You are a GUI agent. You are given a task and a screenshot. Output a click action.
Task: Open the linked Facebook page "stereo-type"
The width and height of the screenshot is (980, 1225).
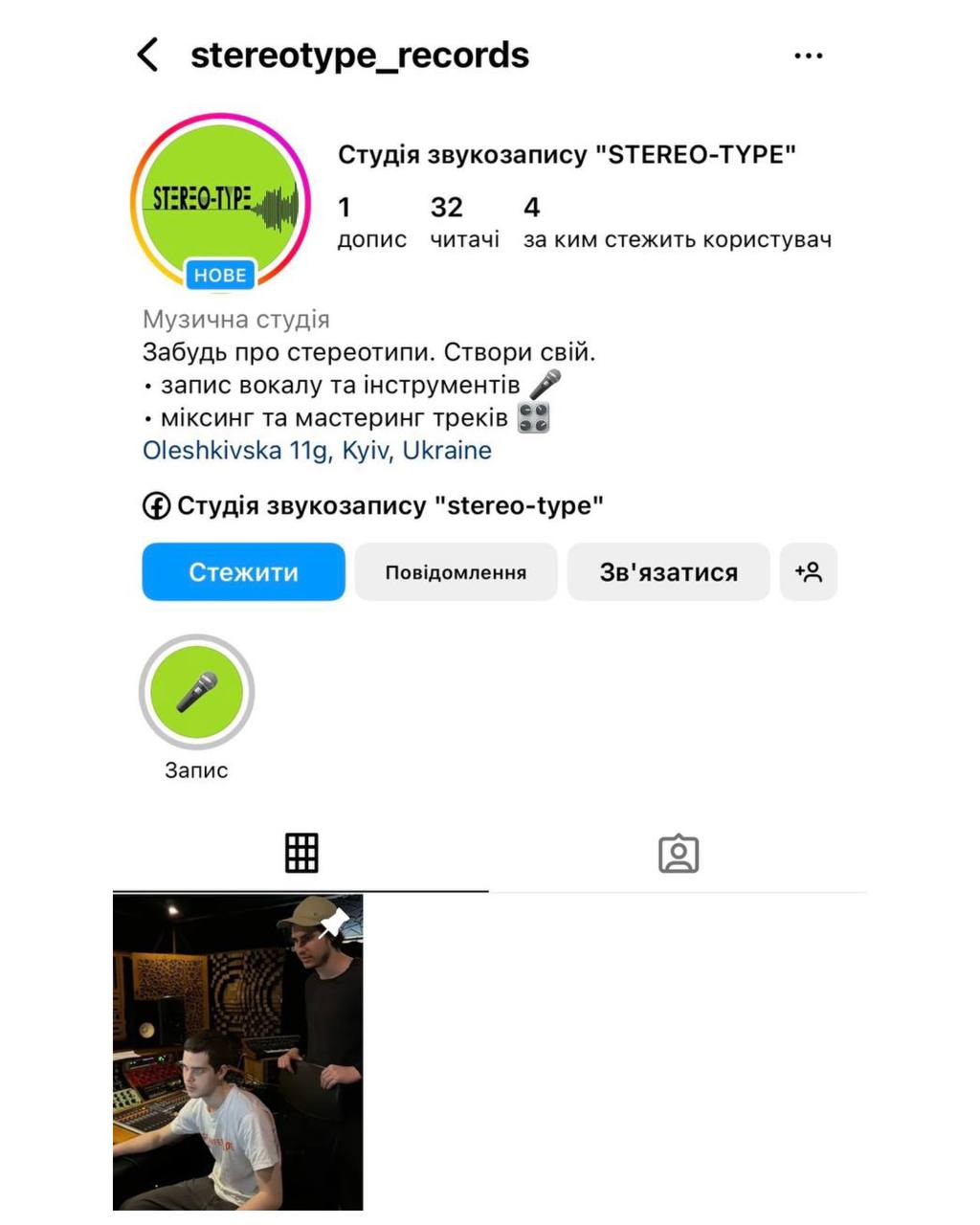coord(390,505)
